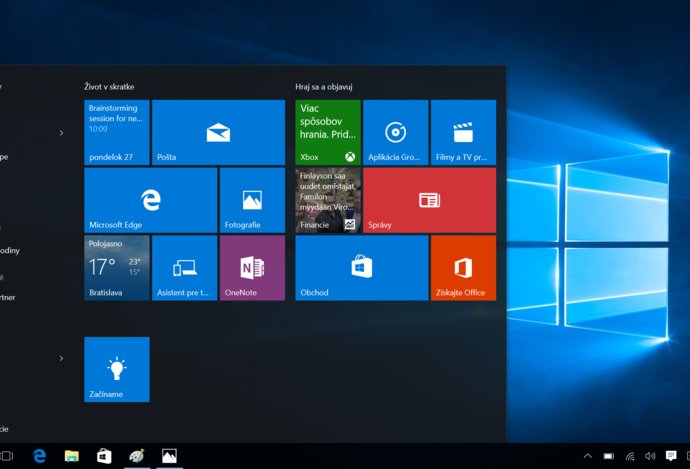Show hidden system tray icons
690x469 pixels.
pos(587,456)
